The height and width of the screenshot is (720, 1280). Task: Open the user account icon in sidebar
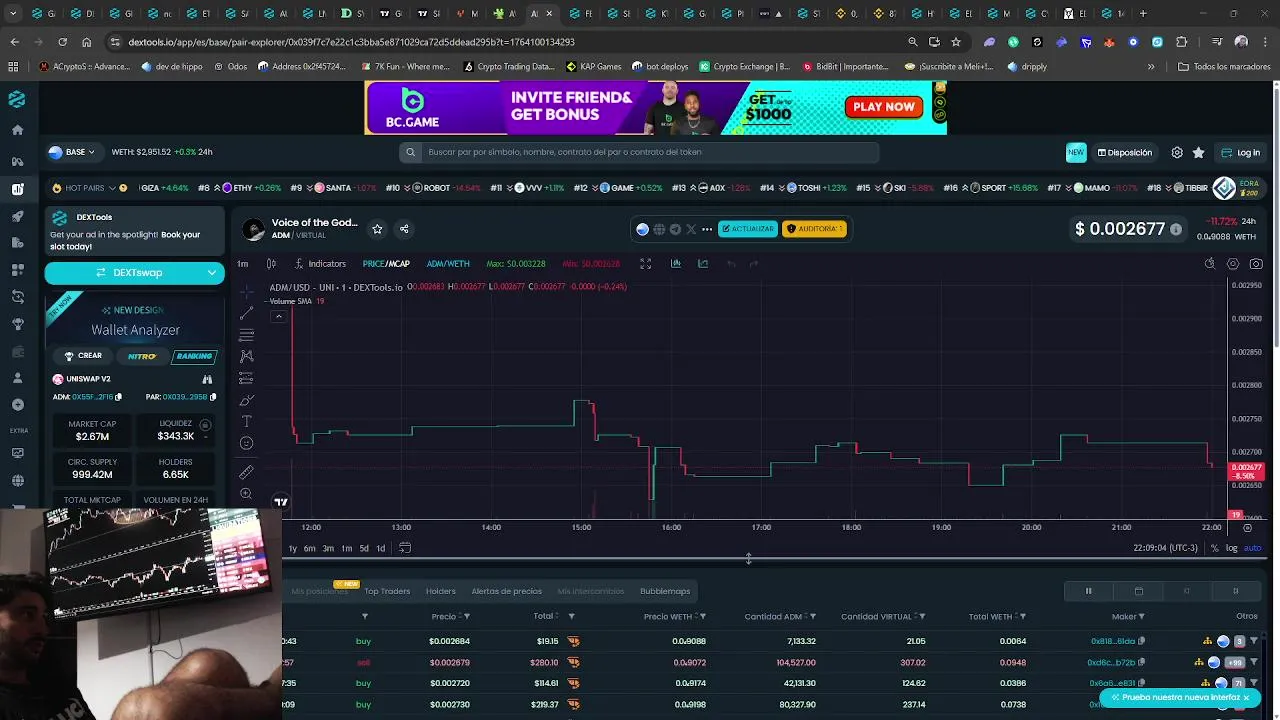17,378
